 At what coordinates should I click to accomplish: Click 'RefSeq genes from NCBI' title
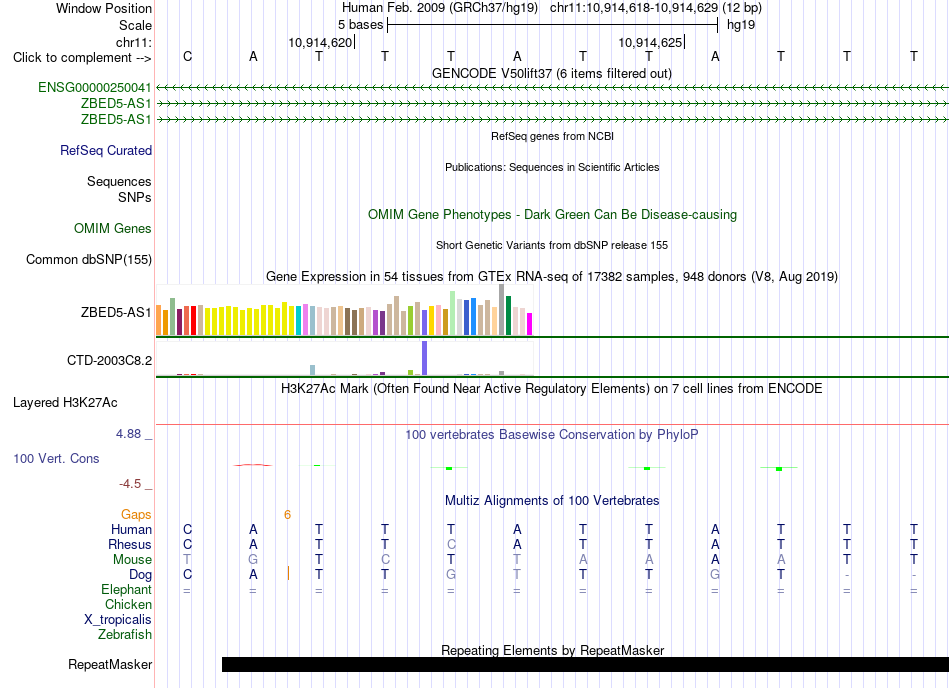553,136
